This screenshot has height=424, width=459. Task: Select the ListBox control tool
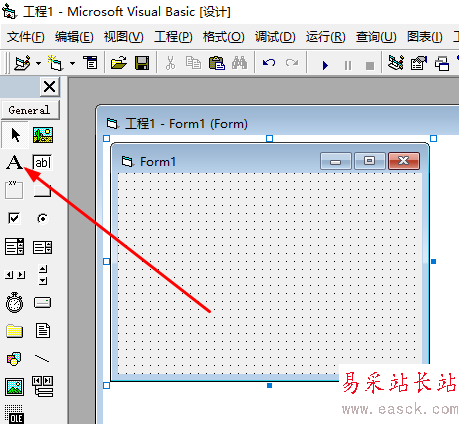(42, 247)
